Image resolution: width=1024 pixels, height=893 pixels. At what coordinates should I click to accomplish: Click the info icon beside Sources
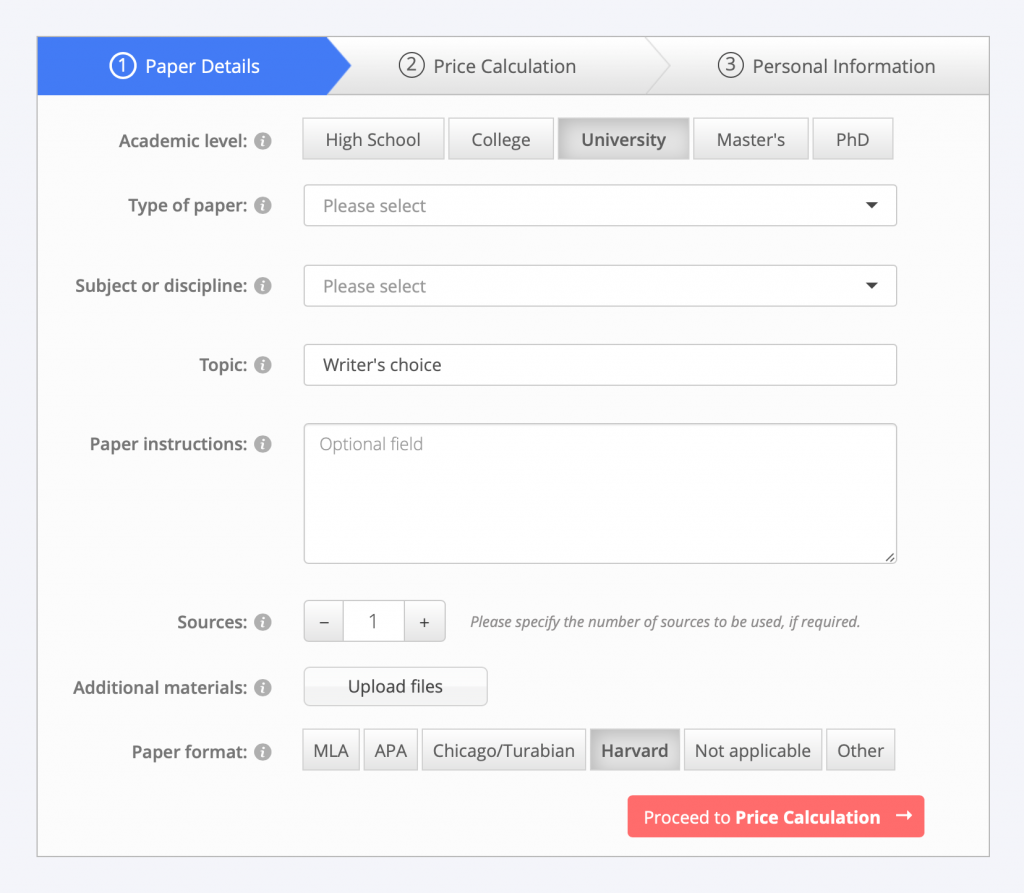tap(263, 622)
